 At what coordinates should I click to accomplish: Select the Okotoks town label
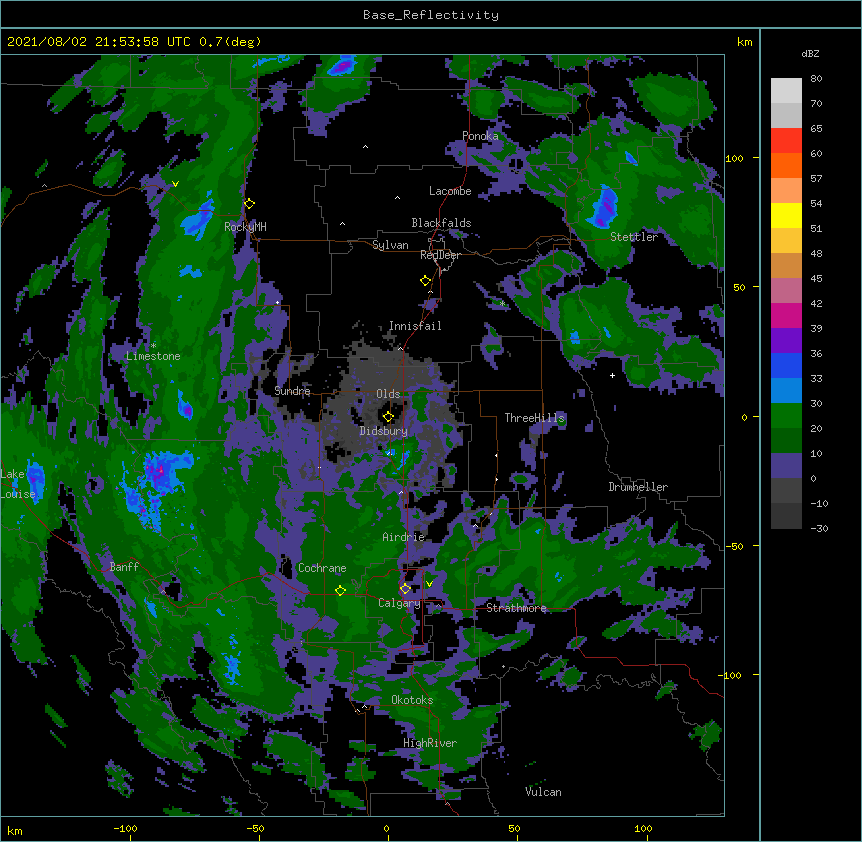[412, 700]
